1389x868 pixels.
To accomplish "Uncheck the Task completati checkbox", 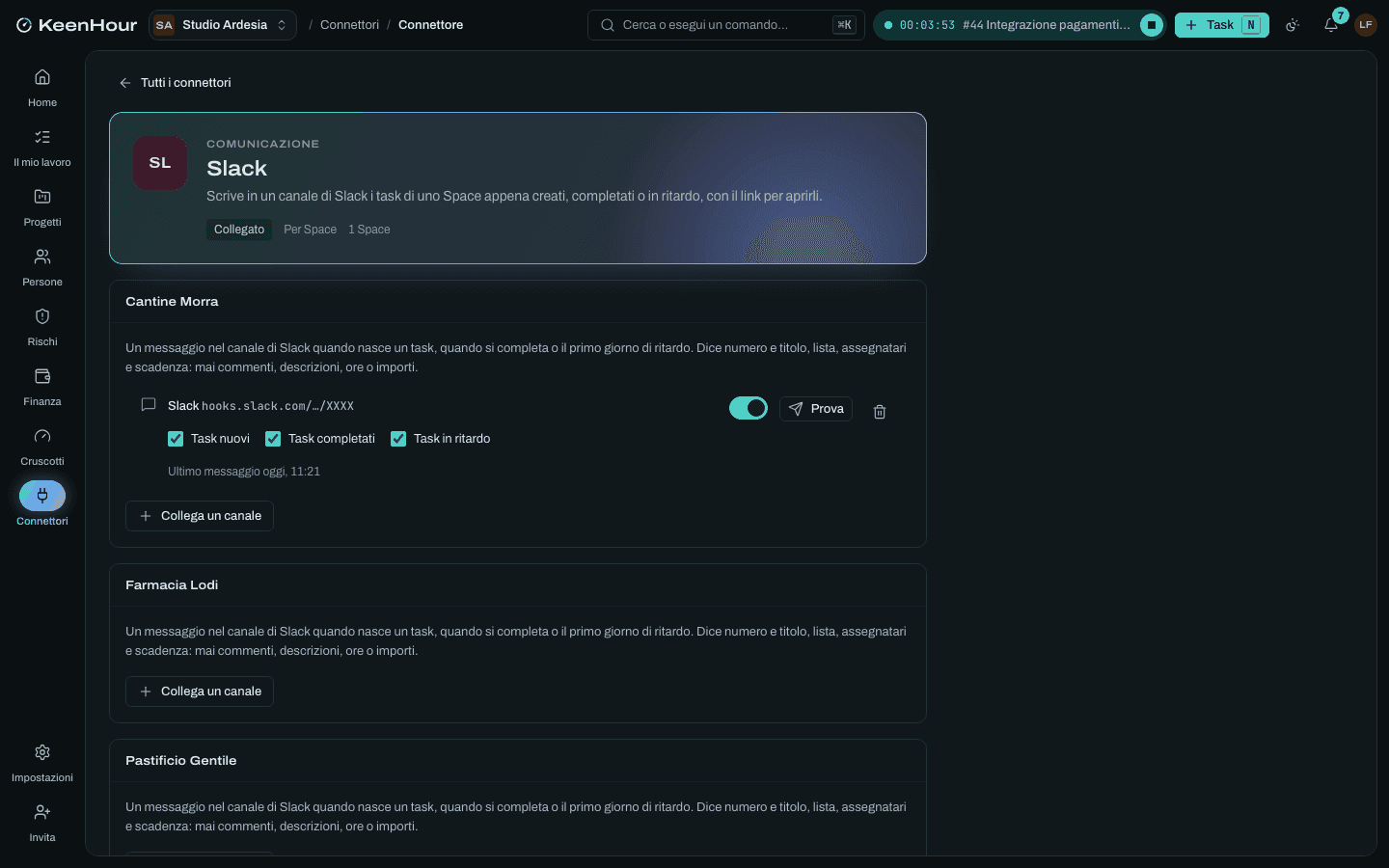I will coord(273,439).
